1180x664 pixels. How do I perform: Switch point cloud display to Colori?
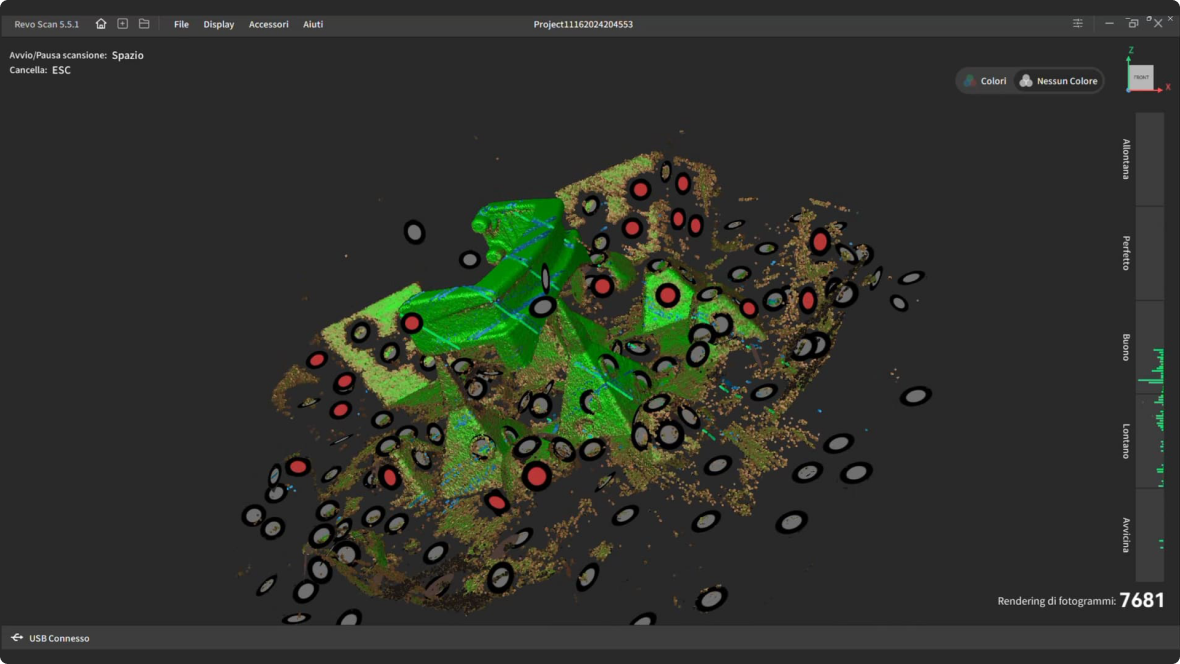coord(985,81)
